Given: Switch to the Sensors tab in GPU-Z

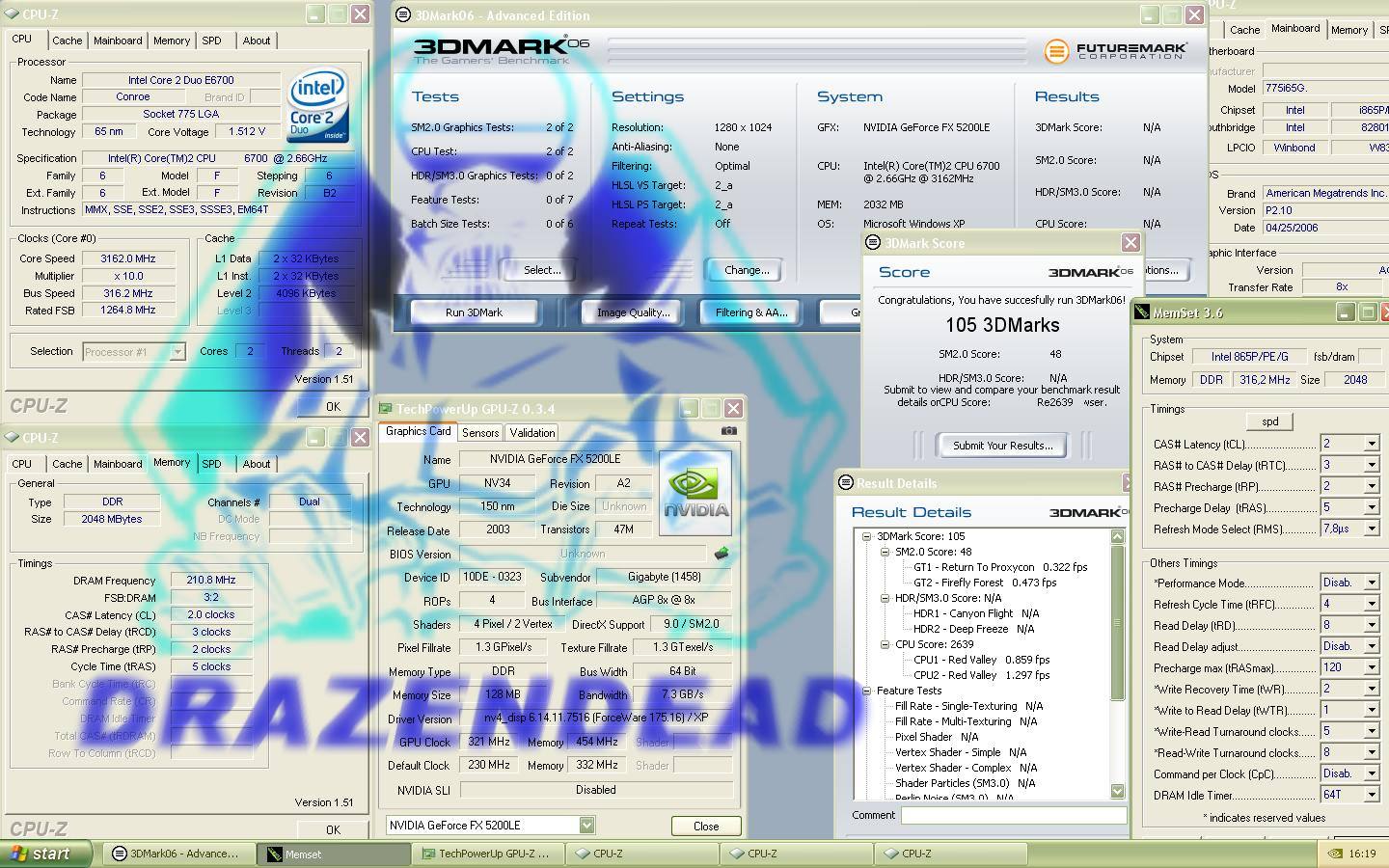Looking at the screenshot, I should click(480, 433).
